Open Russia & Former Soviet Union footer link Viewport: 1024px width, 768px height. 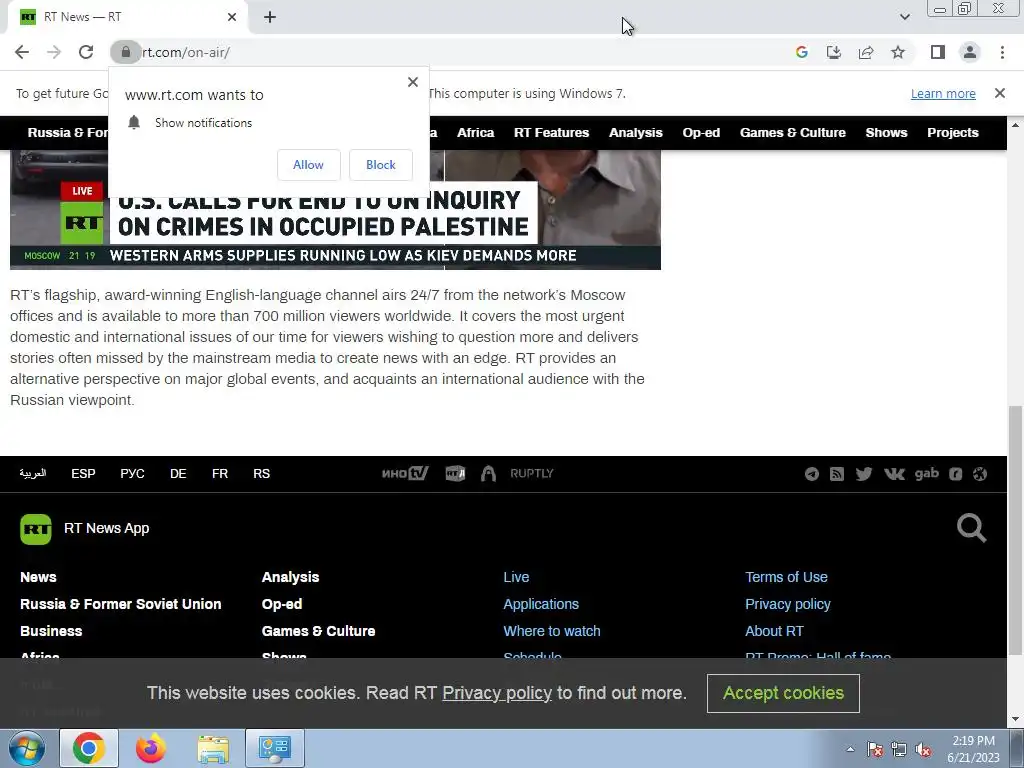[121, 604]
